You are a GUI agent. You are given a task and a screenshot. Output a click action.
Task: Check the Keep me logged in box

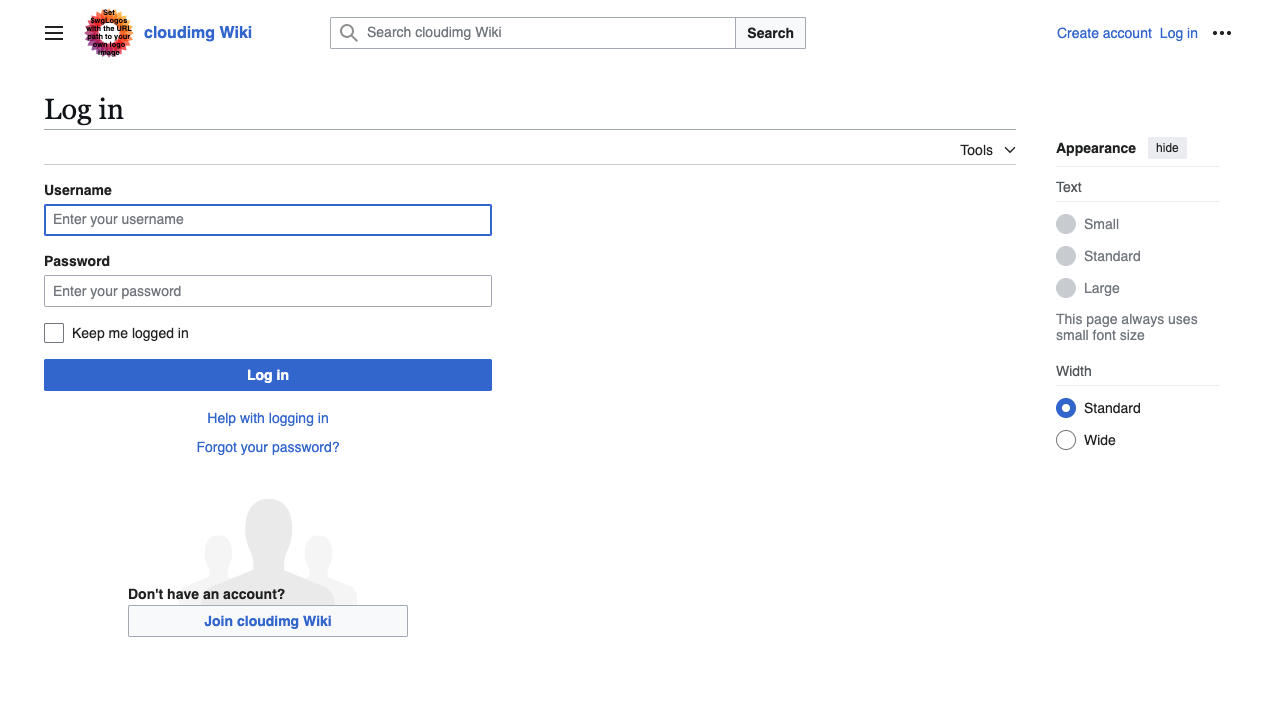[54, 333]
